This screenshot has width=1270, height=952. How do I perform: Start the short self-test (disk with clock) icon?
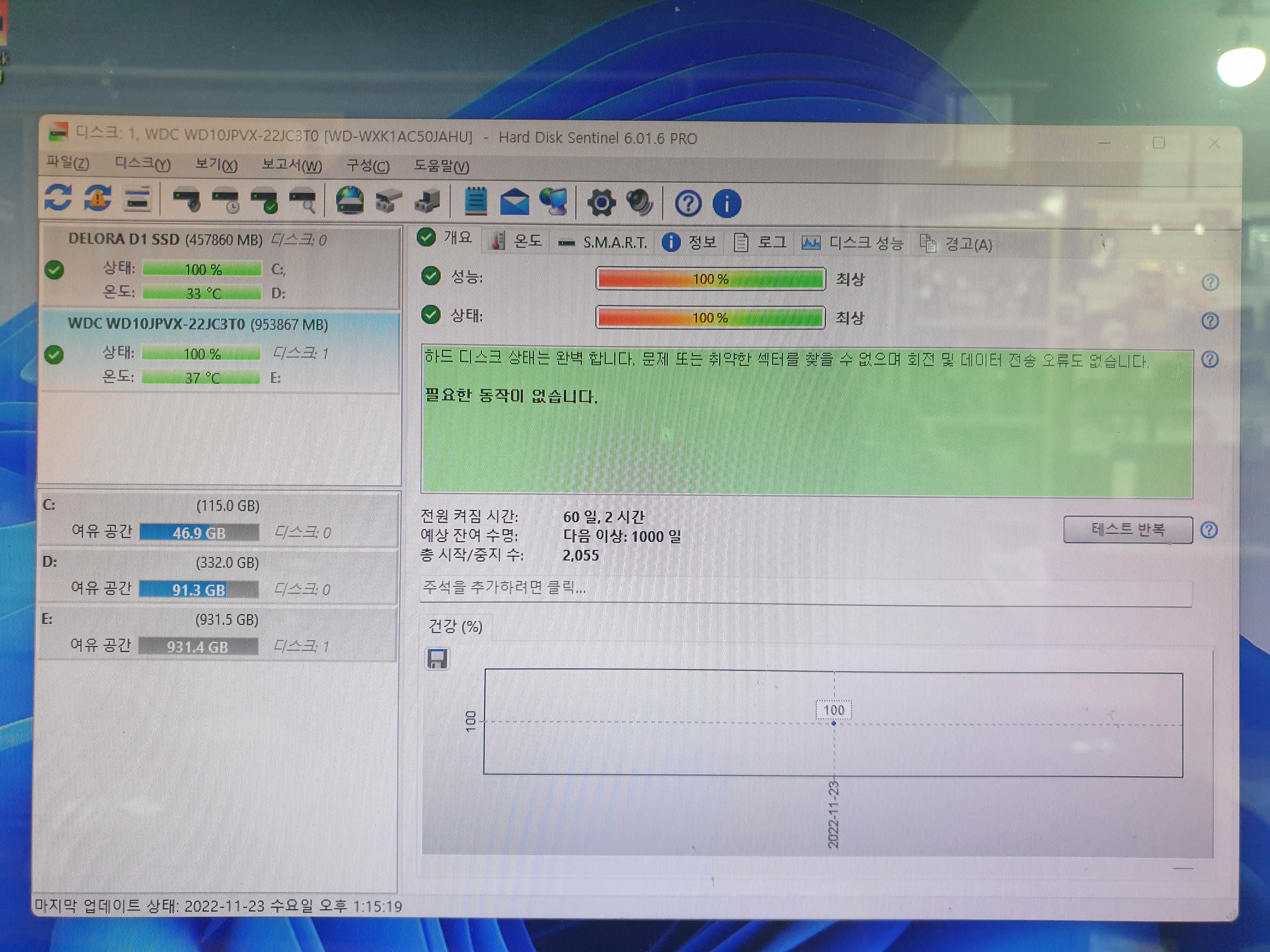(x=226, y=201)
